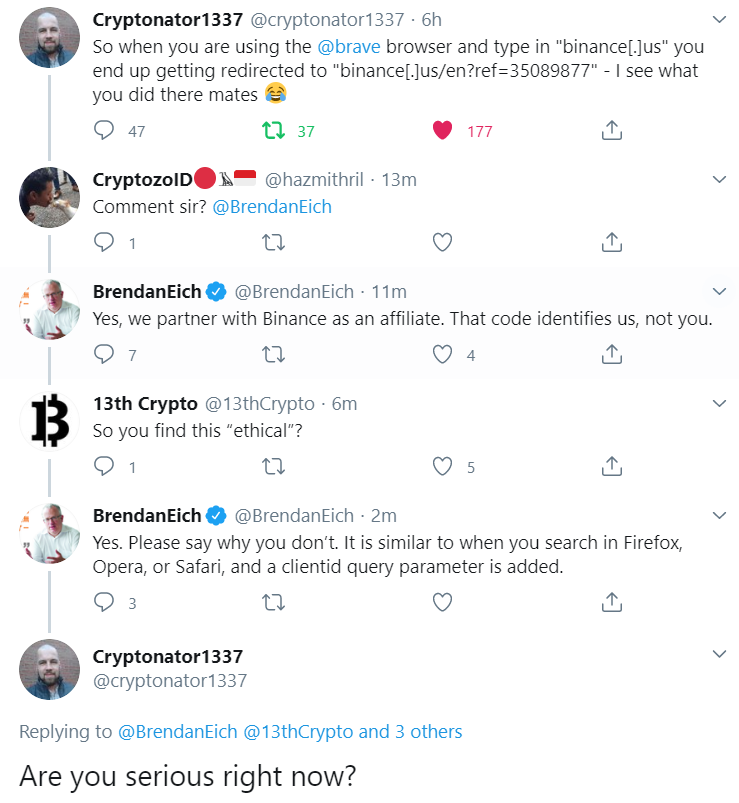This screenshot has height=803, width=739.
Task: Share Cryptonator1337's top tweet
Action: tap(612, 131)
